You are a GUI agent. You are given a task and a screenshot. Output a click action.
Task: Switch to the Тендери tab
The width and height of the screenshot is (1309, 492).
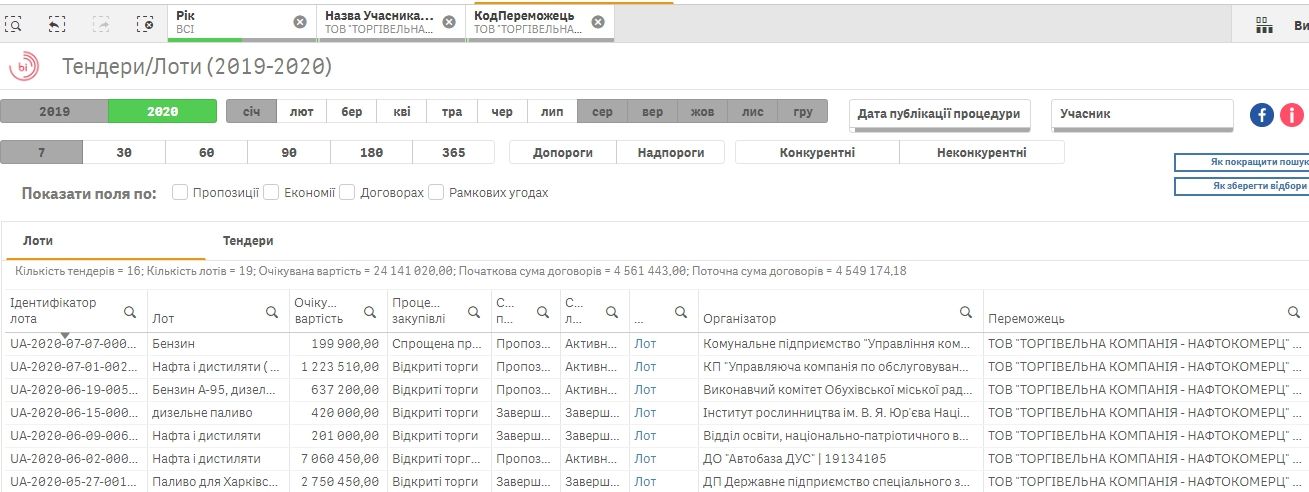pos(248,241)
